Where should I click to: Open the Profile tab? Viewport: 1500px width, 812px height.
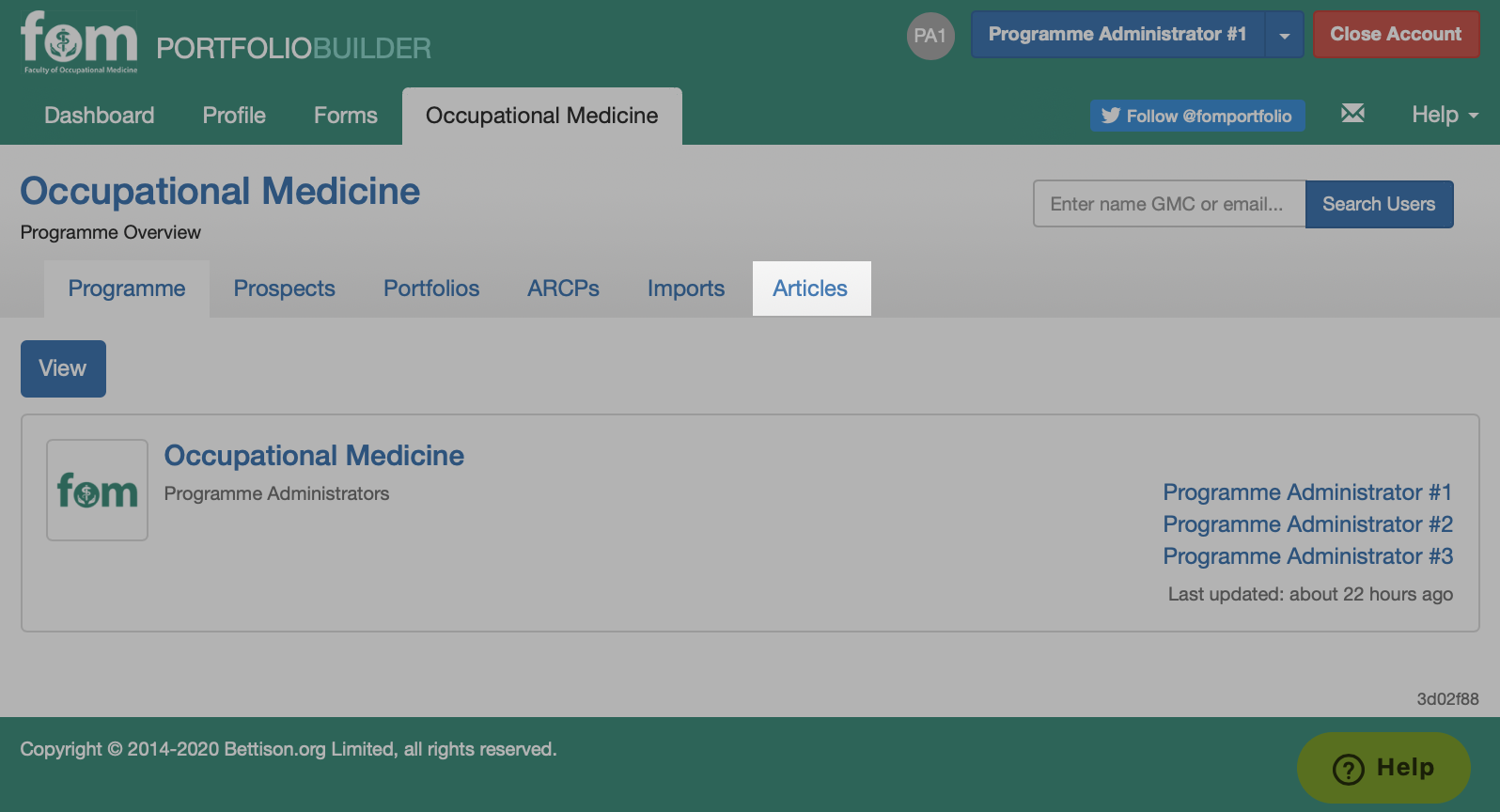pyautogui.click(x=234, y=116)
